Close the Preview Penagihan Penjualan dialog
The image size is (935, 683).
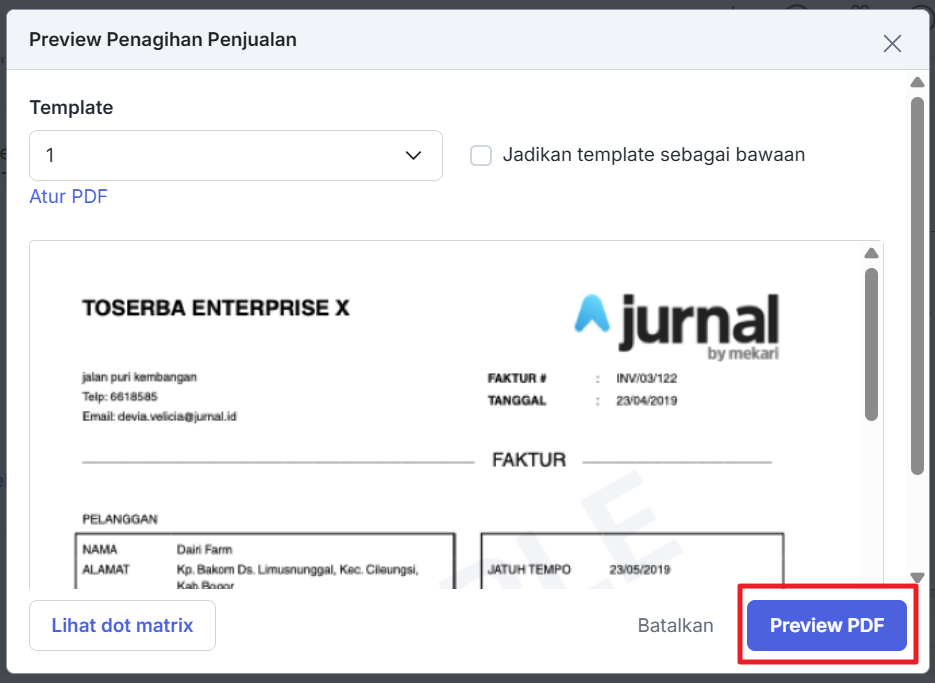tap(892, 43)
